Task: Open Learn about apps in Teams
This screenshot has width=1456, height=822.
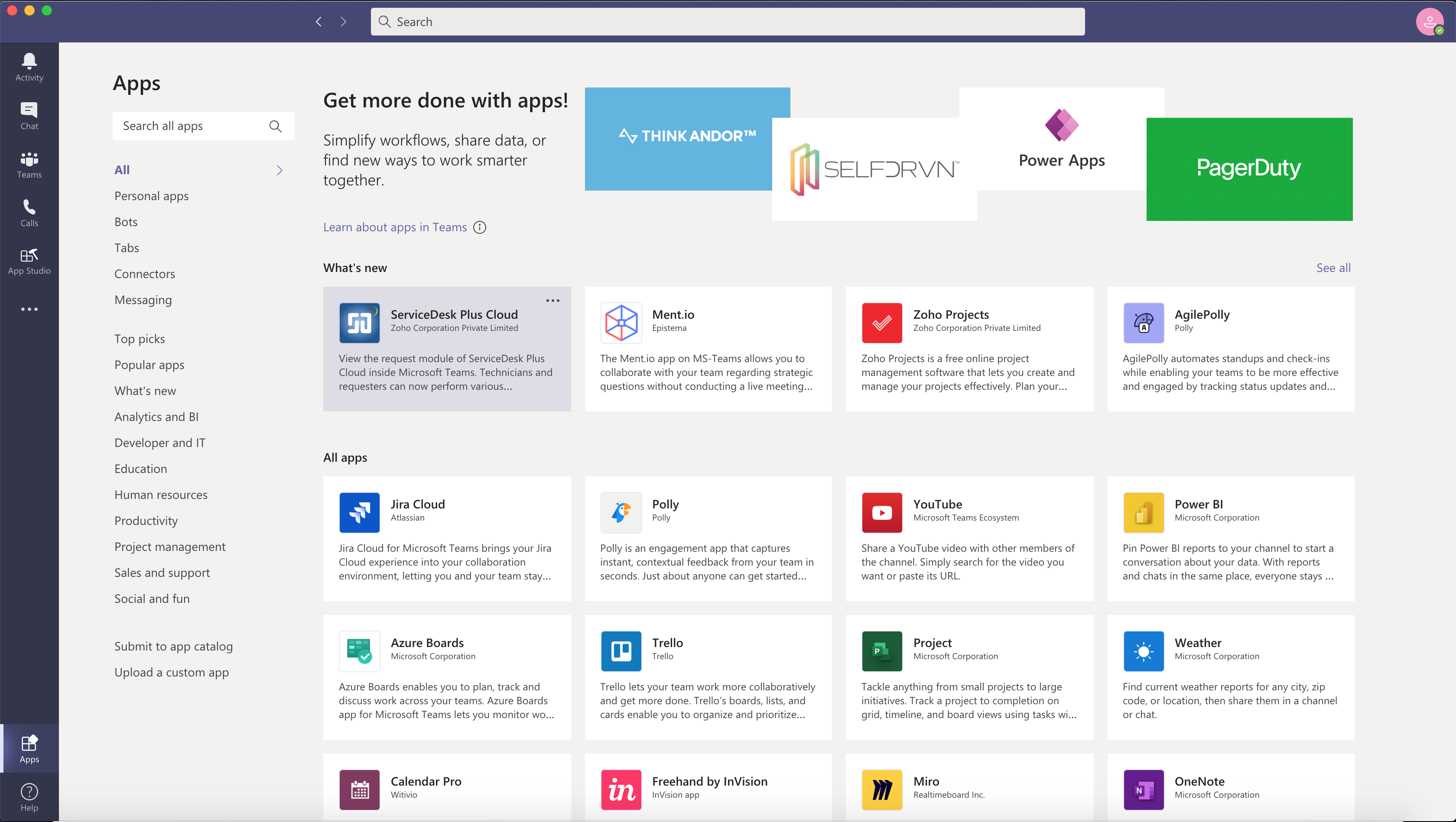Action: 394,227
